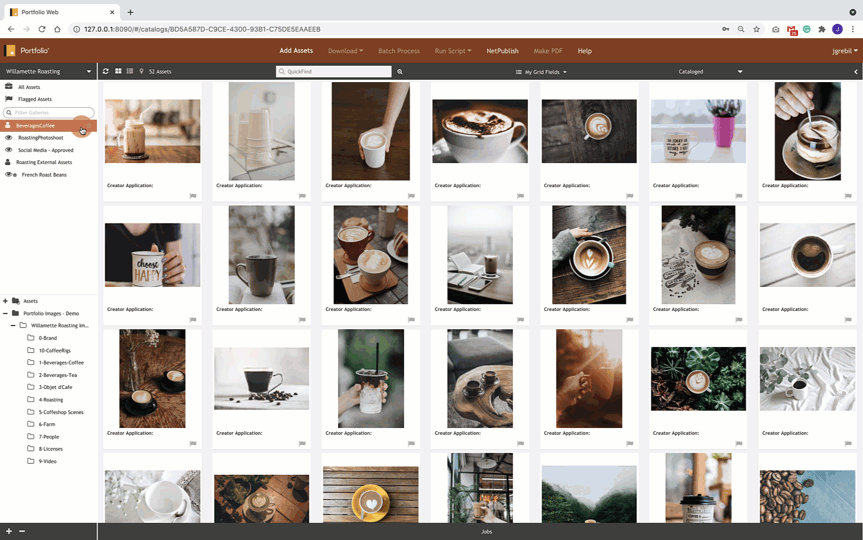The height and width of the screenshot is (540, 863).
Task: Open the 5-Coffeshop Scenes folder
Action: click(61, 412)
